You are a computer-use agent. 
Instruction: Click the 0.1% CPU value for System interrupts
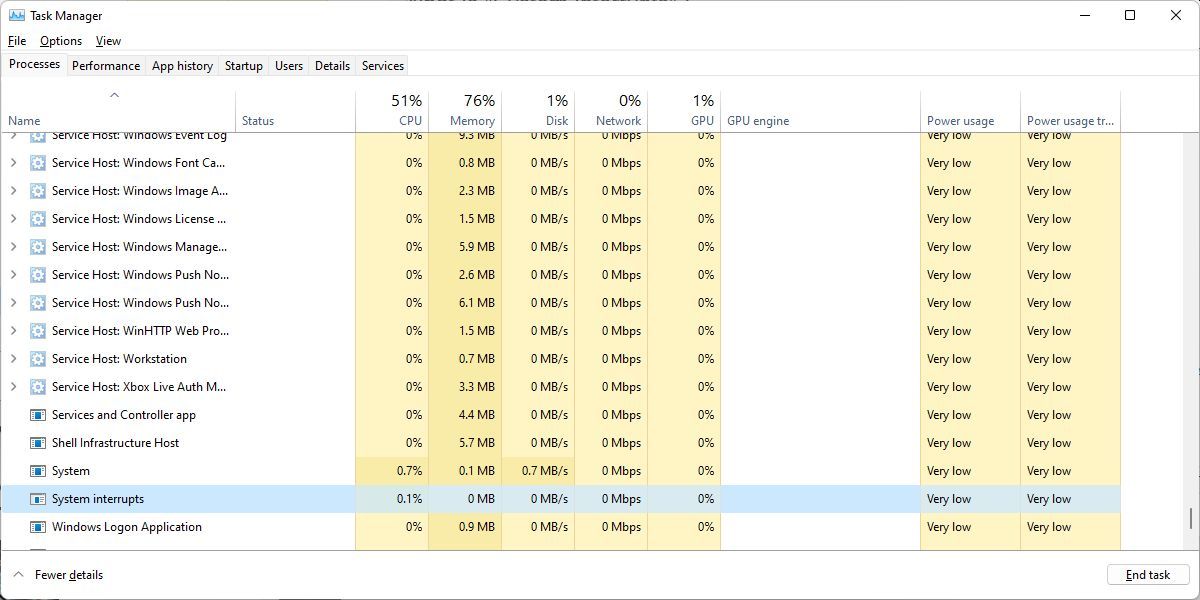click(x=409, y=499)
